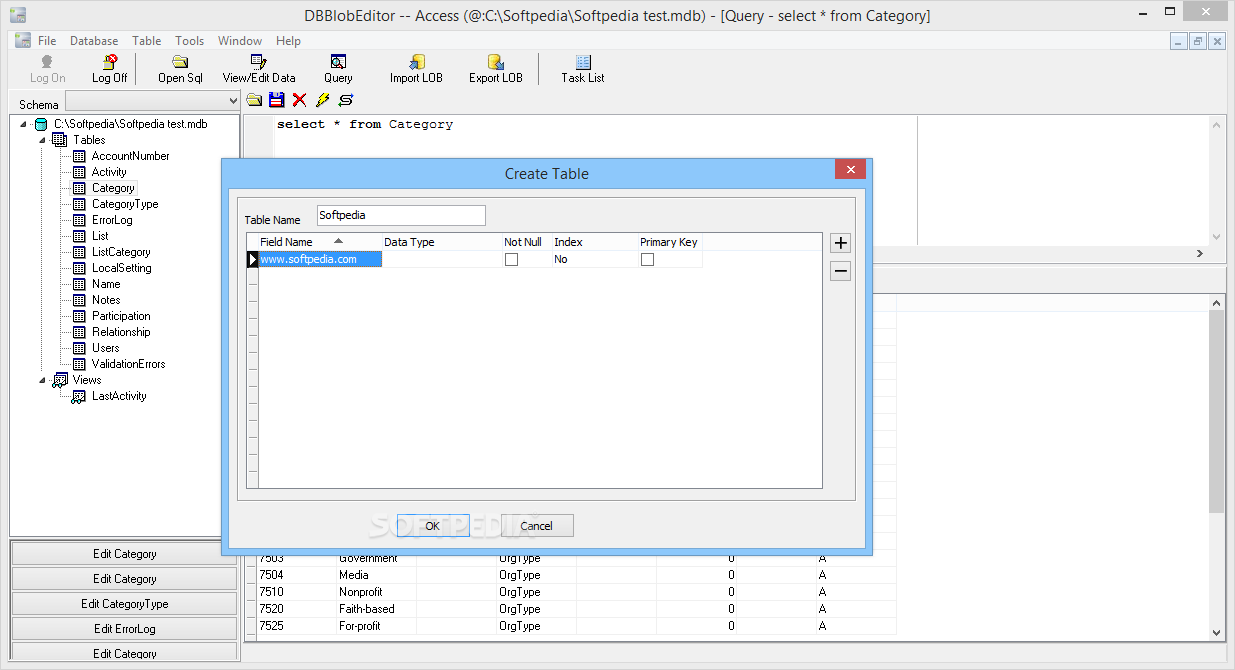The height and width of the screenshot is (670, 1235).
Task: Click the Data Type column header
Action: pyautogui.click(x=441, y=242)
